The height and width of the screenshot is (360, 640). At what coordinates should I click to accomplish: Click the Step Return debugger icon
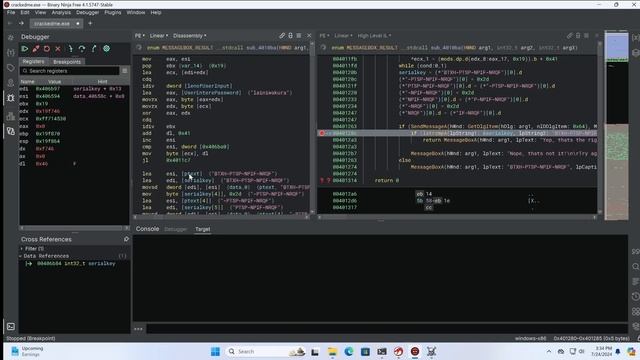[94, 49]
